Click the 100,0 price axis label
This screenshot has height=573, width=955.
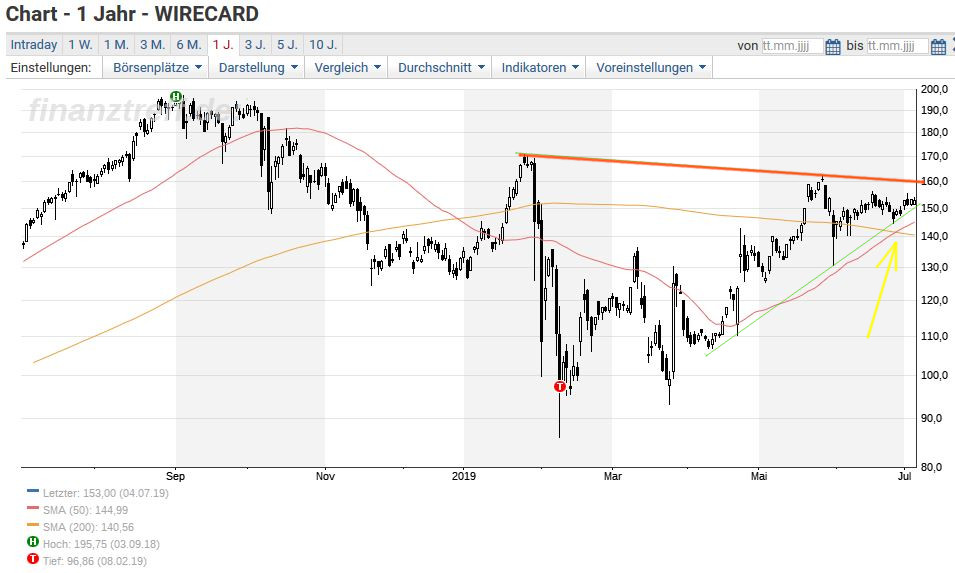pos(934,375)
